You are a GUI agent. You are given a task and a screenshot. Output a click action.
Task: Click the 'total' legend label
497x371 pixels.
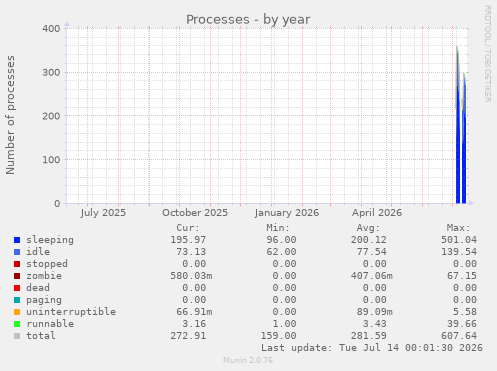coord(41,336)
